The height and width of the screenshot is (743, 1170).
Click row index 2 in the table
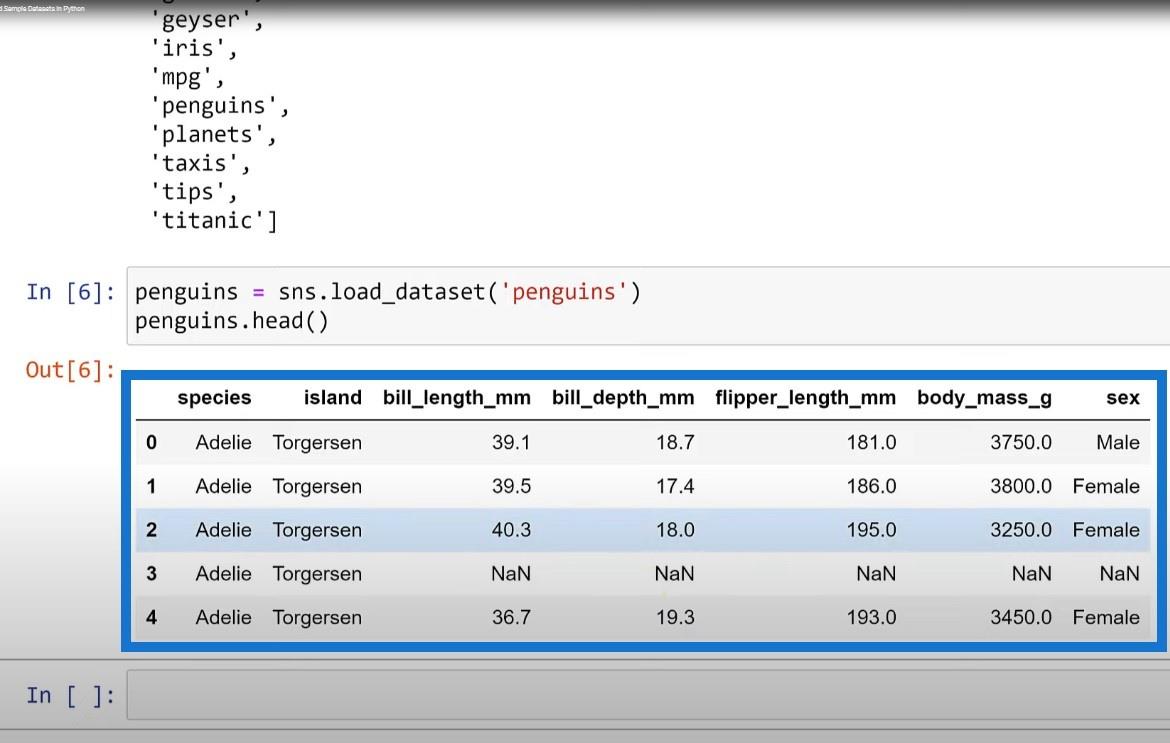(x=151, y=530)
